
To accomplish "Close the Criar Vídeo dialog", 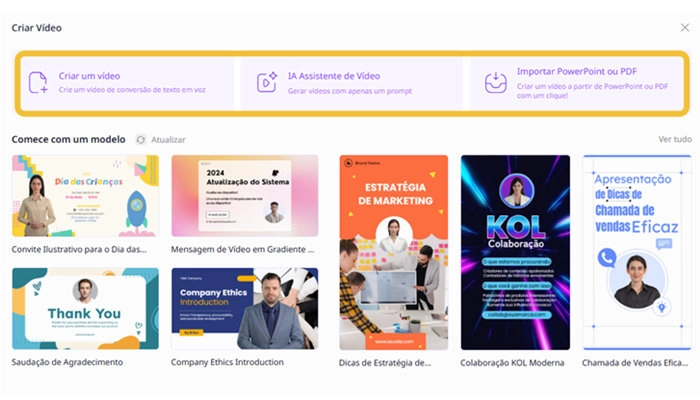I will 685,28.
